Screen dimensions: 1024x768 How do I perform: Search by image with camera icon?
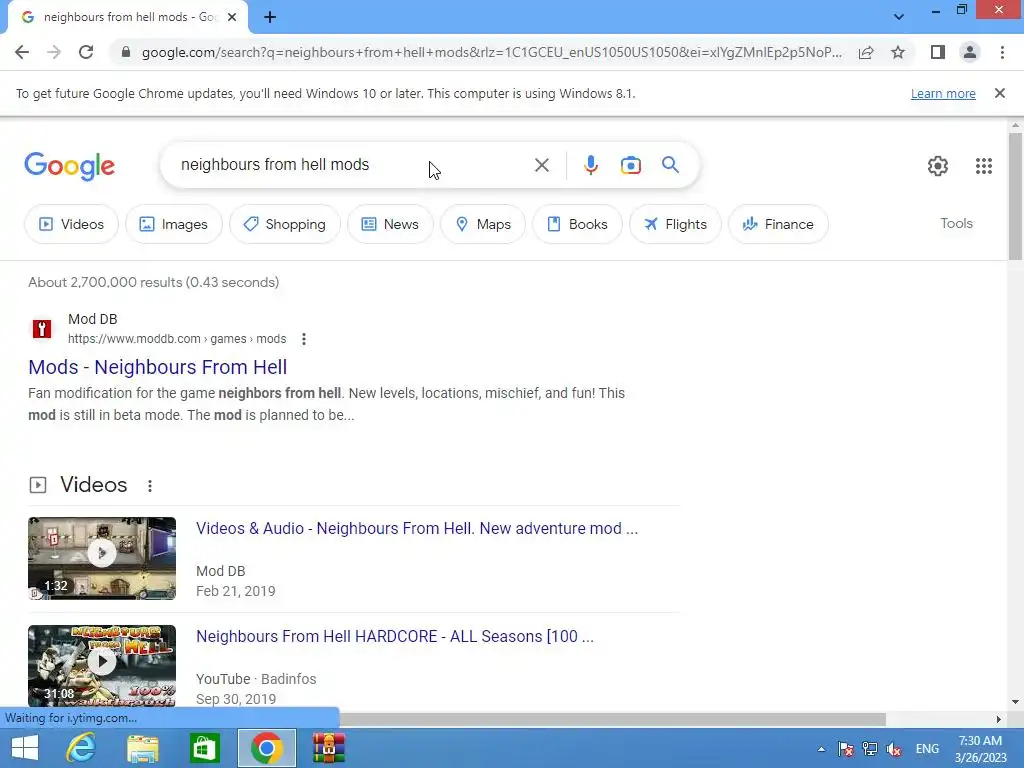630,165
